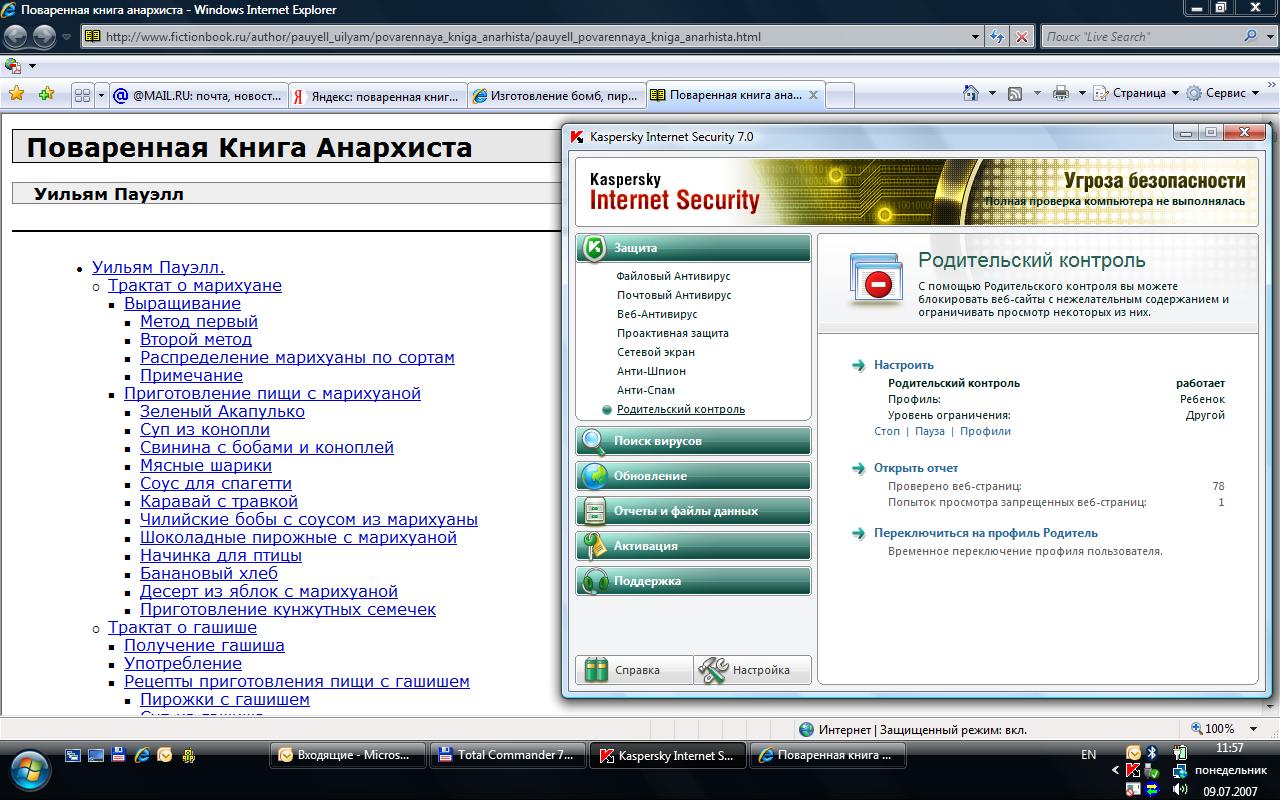Image resolution: width=1280 pixels, height=800 pixels.
Task: Click the Kaspersky tray icon
Action: [x=1133, y=771]
